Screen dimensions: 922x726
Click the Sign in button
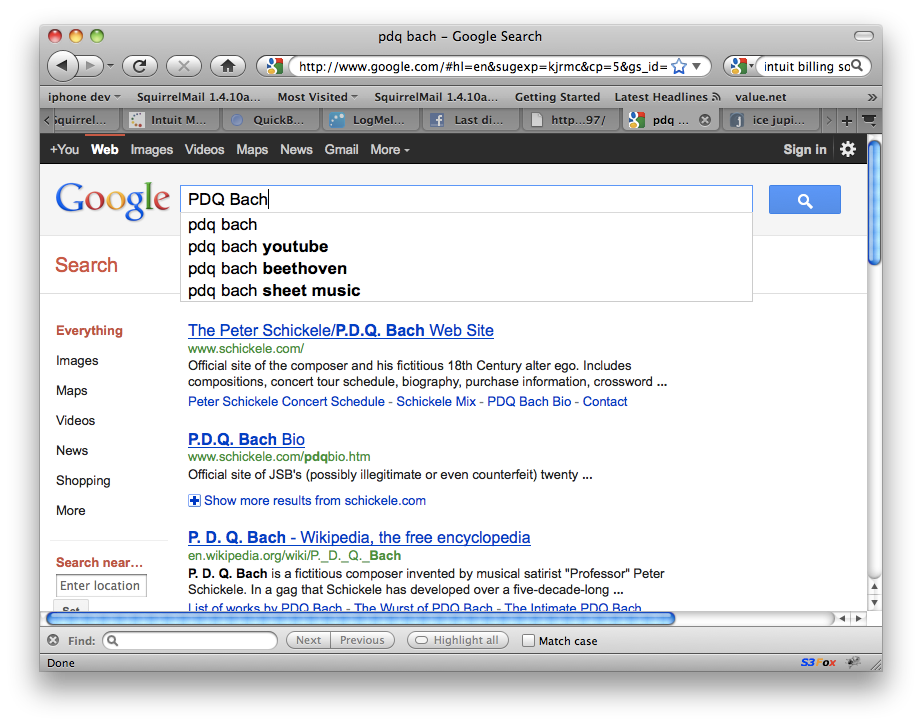click(x=804, y=149)
